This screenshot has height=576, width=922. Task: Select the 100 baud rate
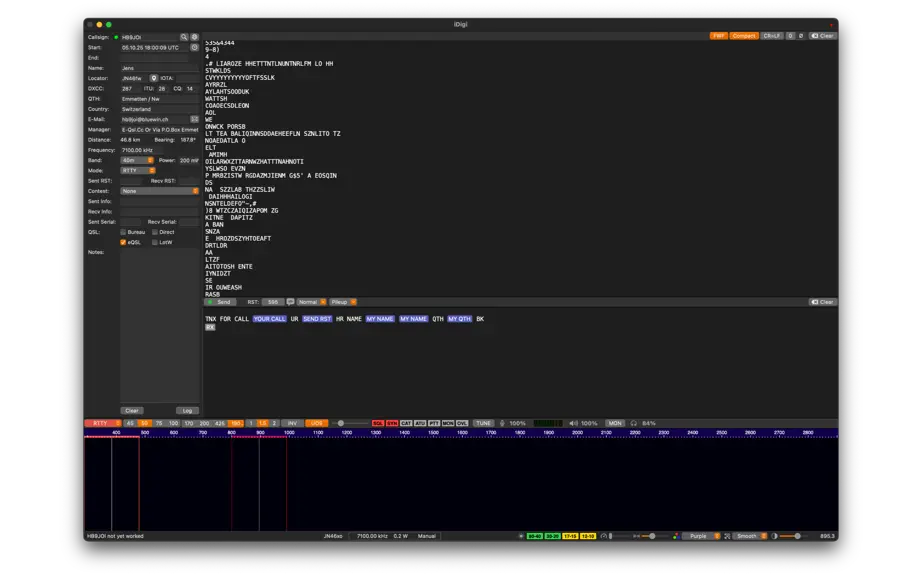point(173,423)
